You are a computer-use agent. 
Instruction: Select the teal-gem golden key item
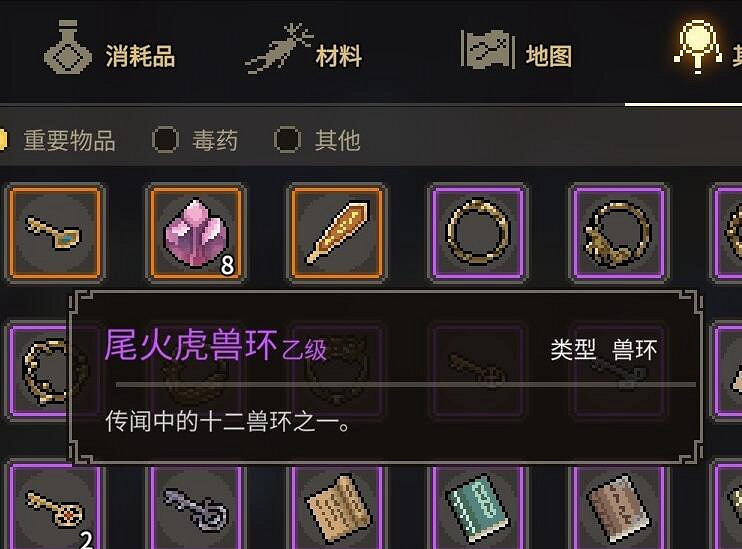[x=55, y=232]
